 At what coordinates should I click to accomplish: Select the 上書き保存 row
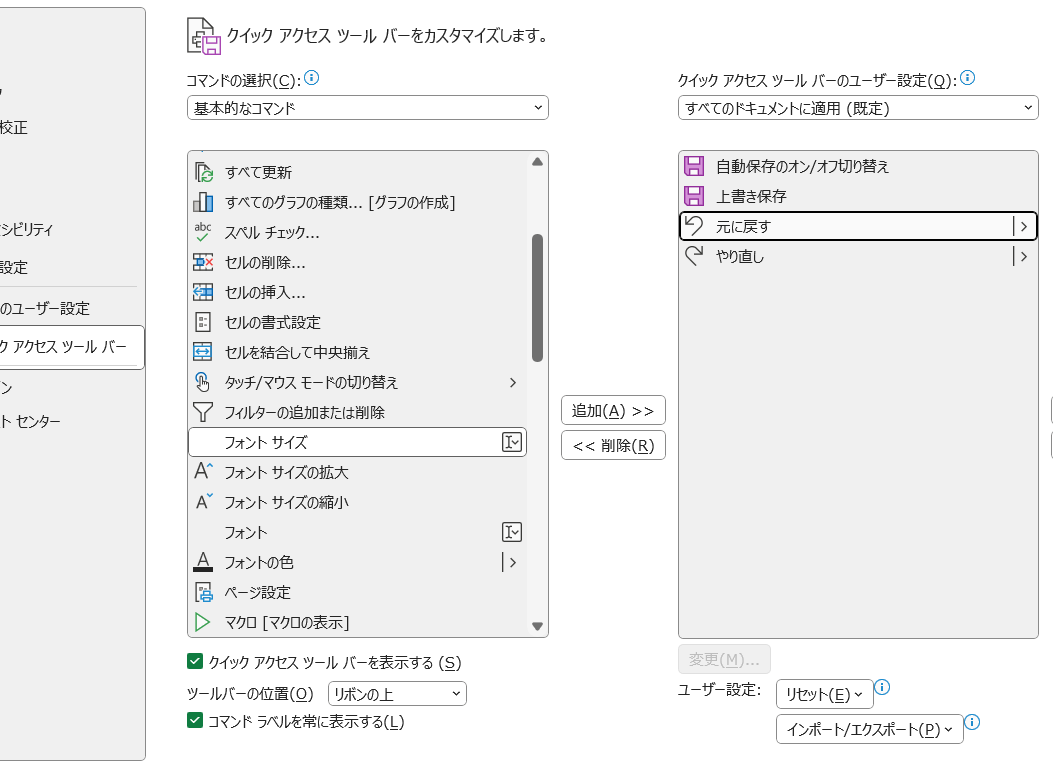click(x=858, y=196)
